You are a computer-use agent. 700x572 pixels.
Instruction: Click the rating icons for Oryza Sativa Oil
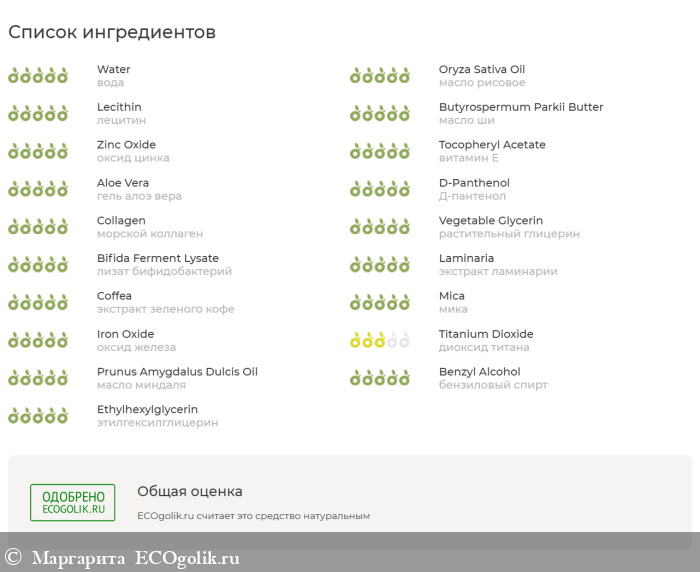380,76
